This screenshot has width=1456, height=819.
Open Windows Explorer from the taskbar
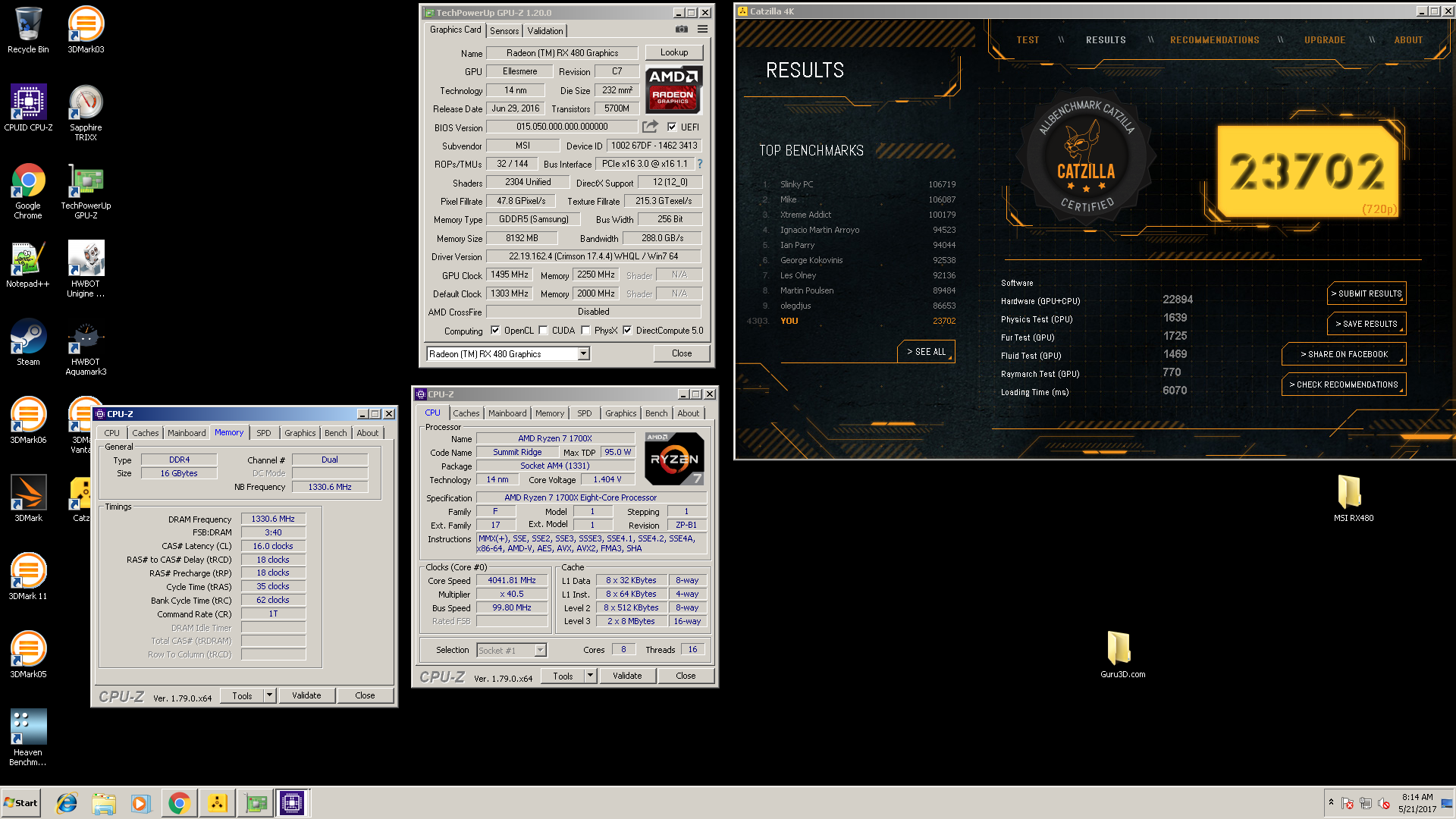(104, 803)
